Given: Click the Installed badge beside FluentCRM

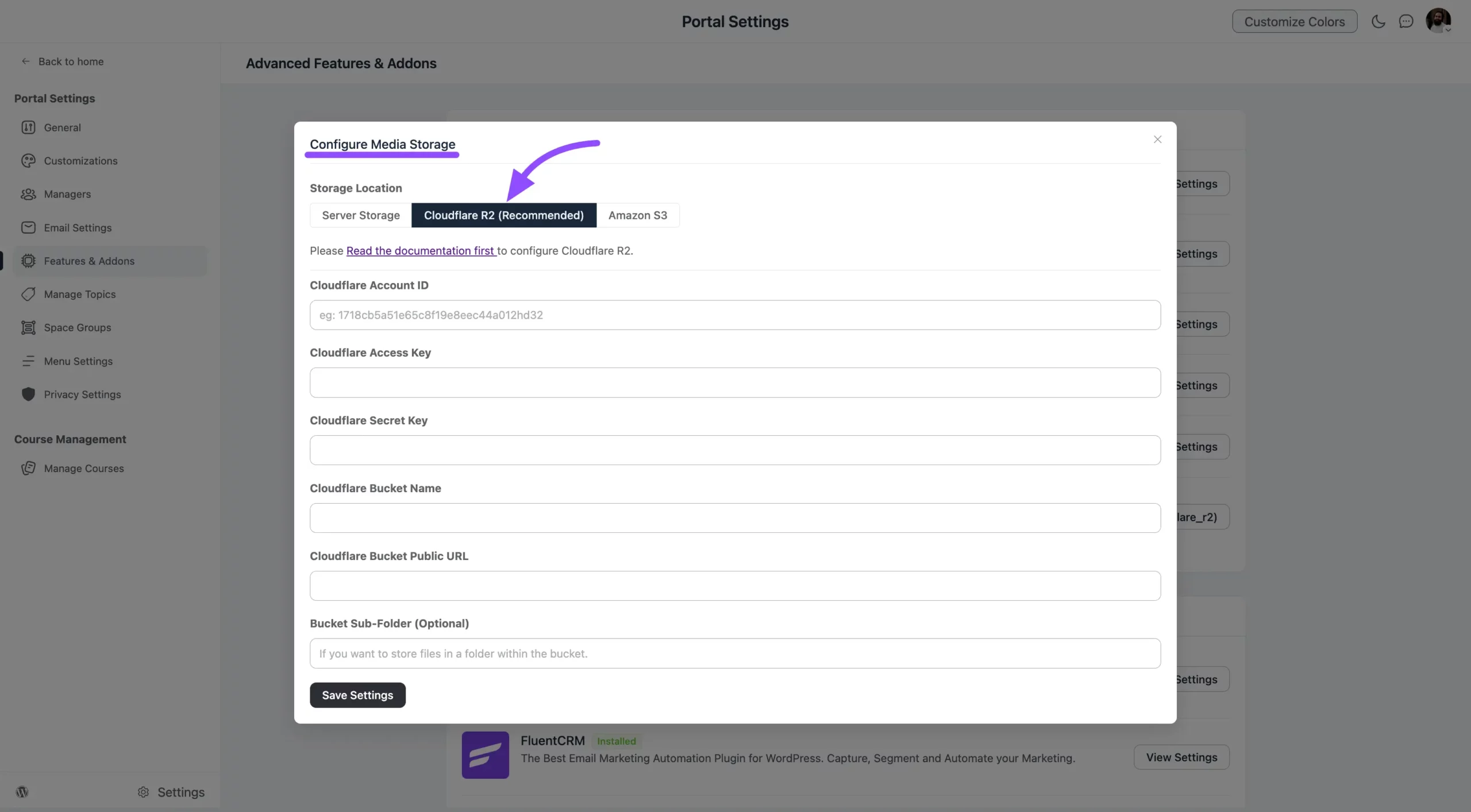Looking at the screenshot, I should click(x=617, y=741).
